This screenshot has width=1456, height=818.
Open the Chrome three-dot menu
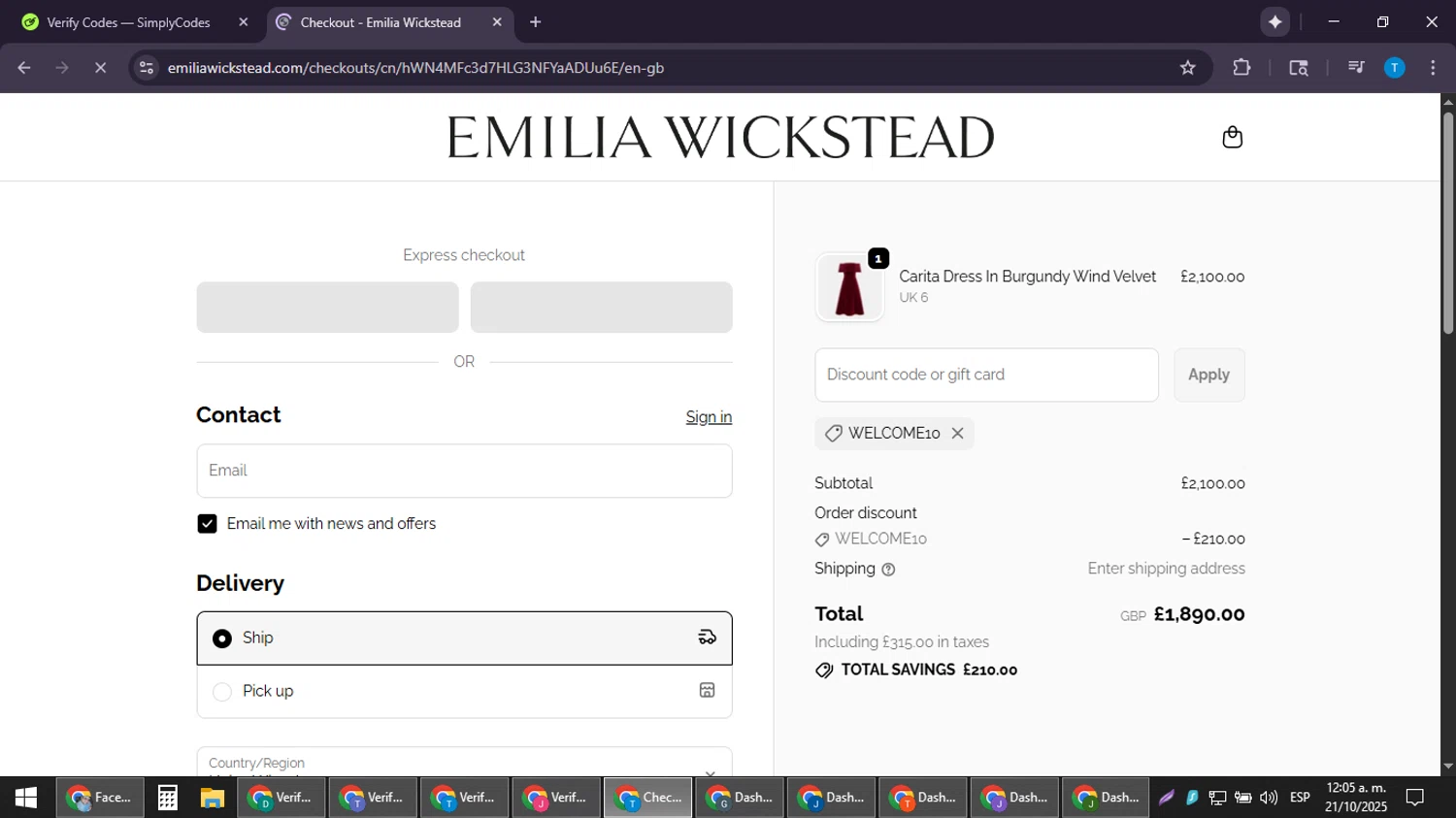tap(1433, 68)
